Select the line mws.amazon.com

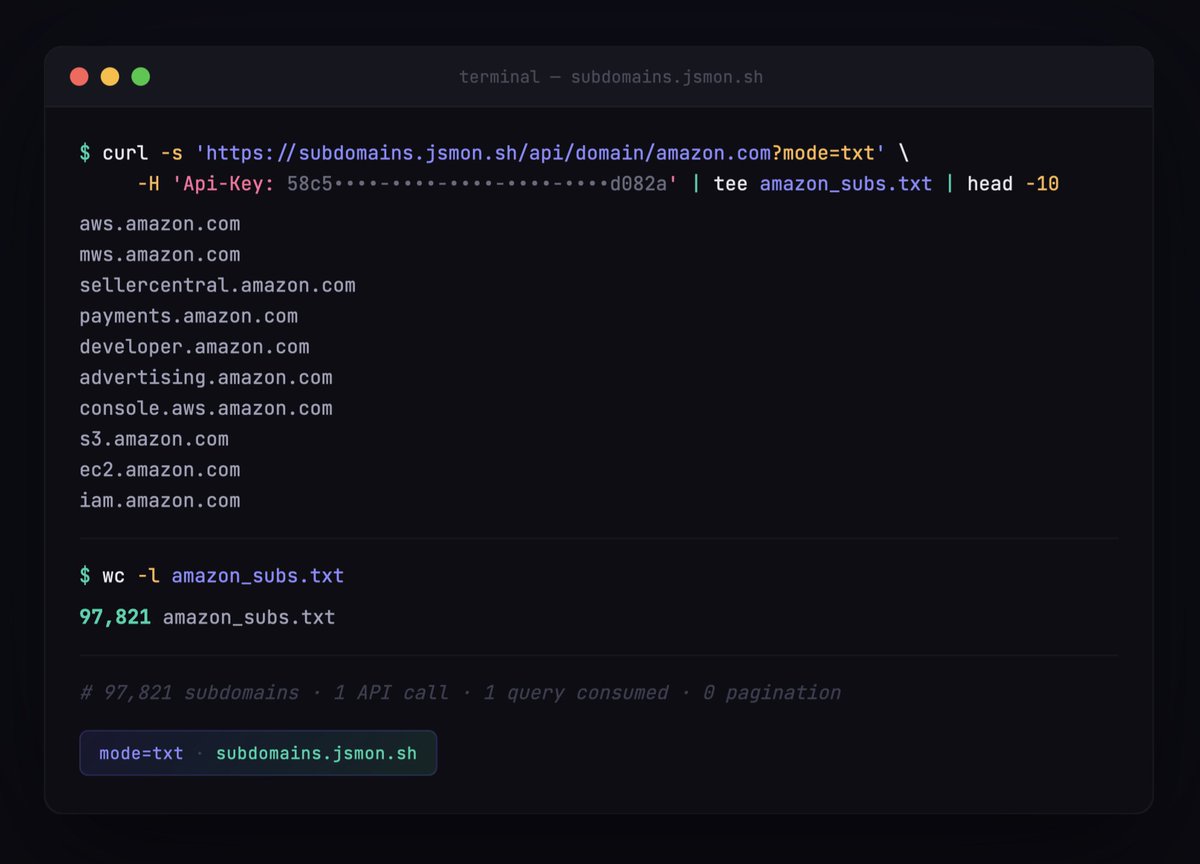coord(160,255)
